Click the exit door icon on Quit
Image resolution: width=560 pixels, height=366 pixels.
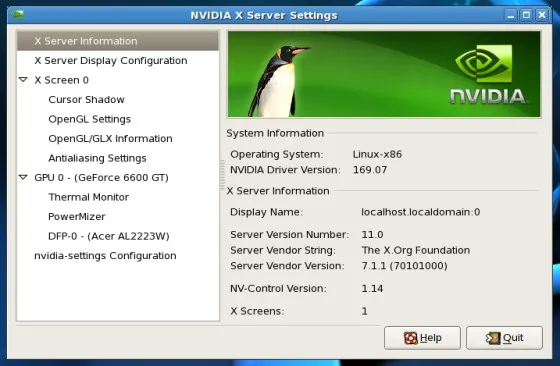[493, 338]
